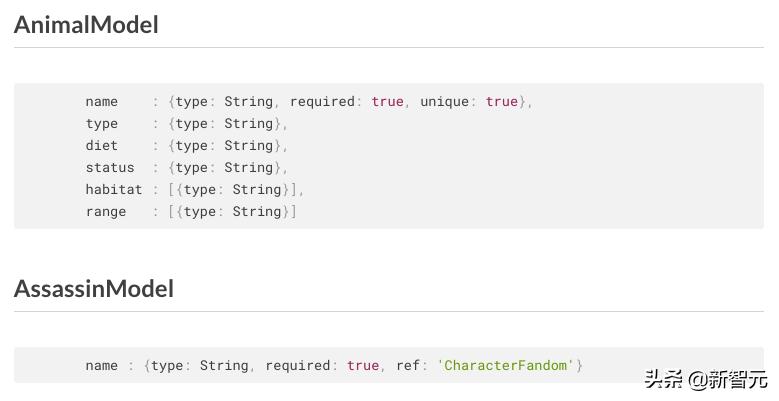Click 'String' in the habitat array row

[257, 190]
